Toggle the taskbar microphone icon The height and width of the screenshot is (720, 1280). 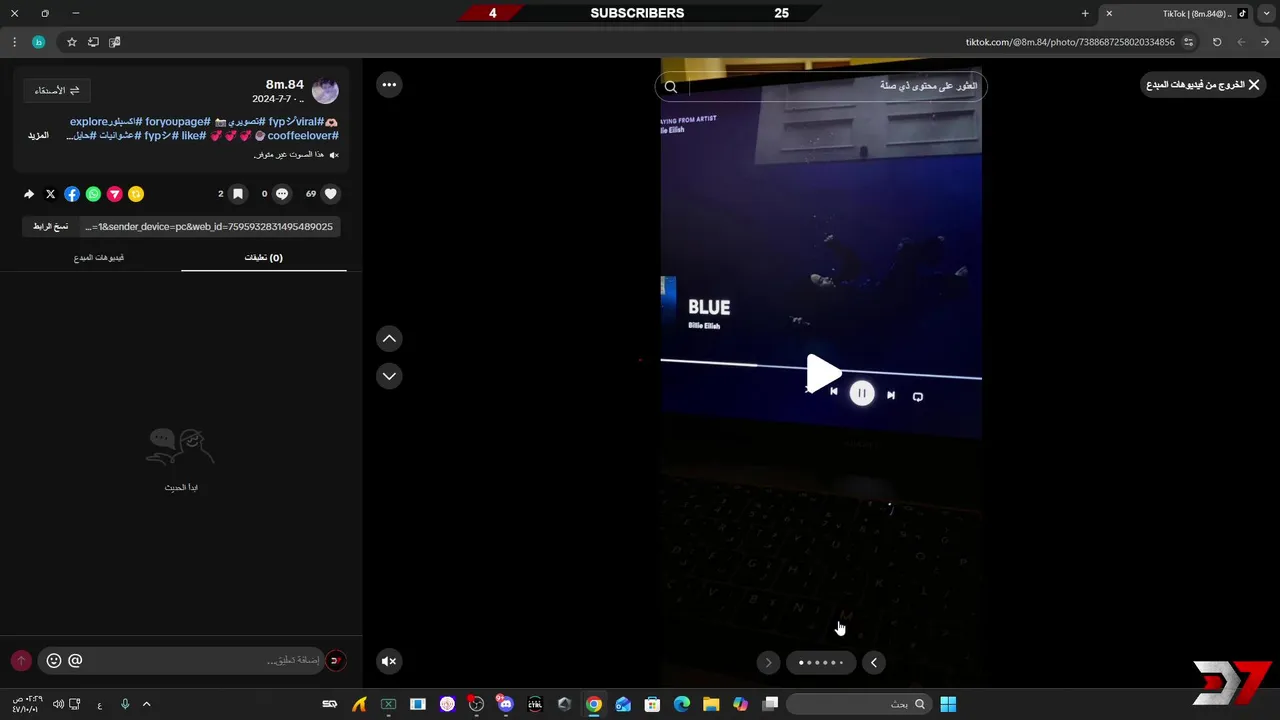click(125, 704)
